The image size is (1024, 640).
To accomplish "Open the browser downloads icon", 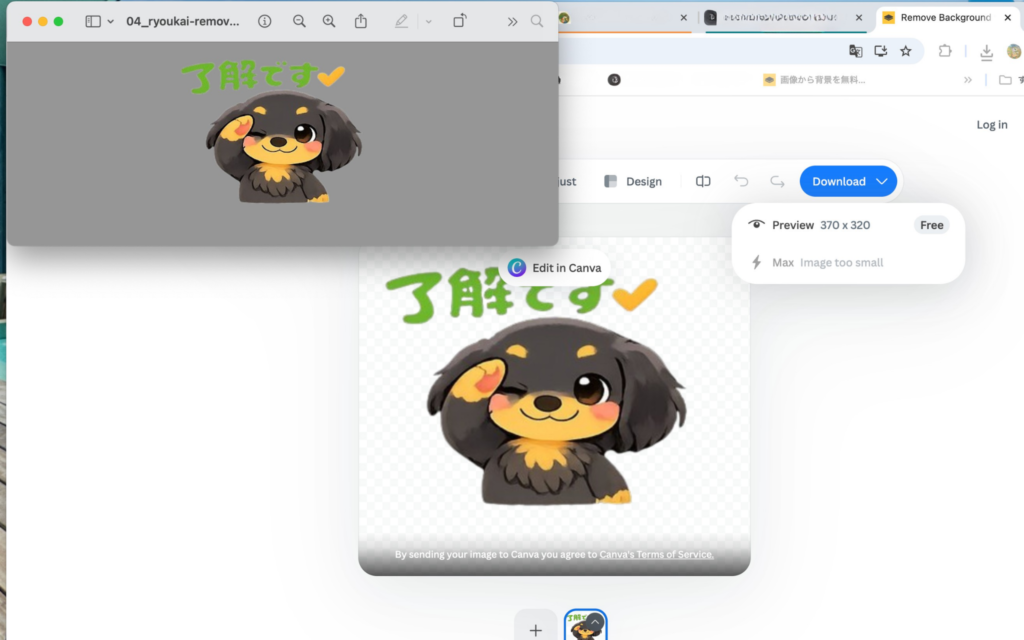I will coord(986,52).
